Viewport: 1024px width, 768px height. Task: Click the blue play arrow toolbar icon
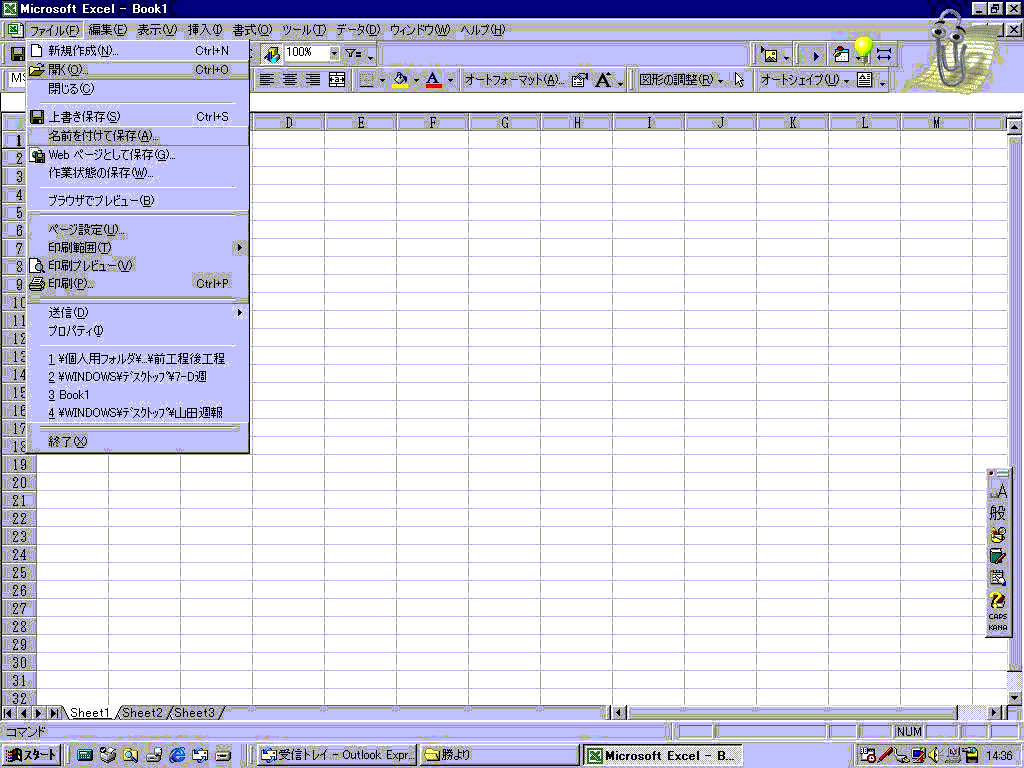tap(814, 56)
